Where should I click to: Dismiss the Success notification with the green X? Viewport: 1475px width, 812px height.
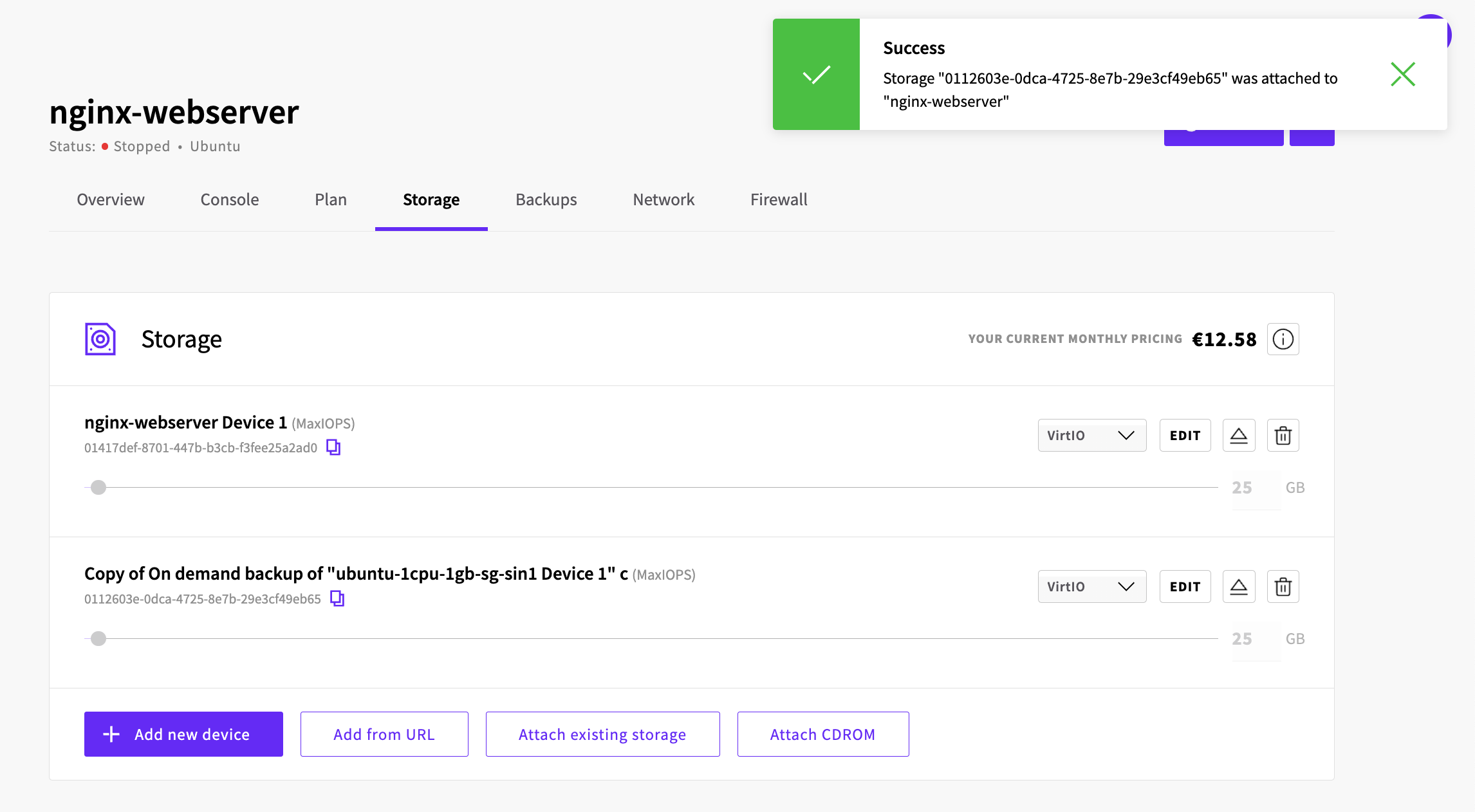(x=1403, y=74)
